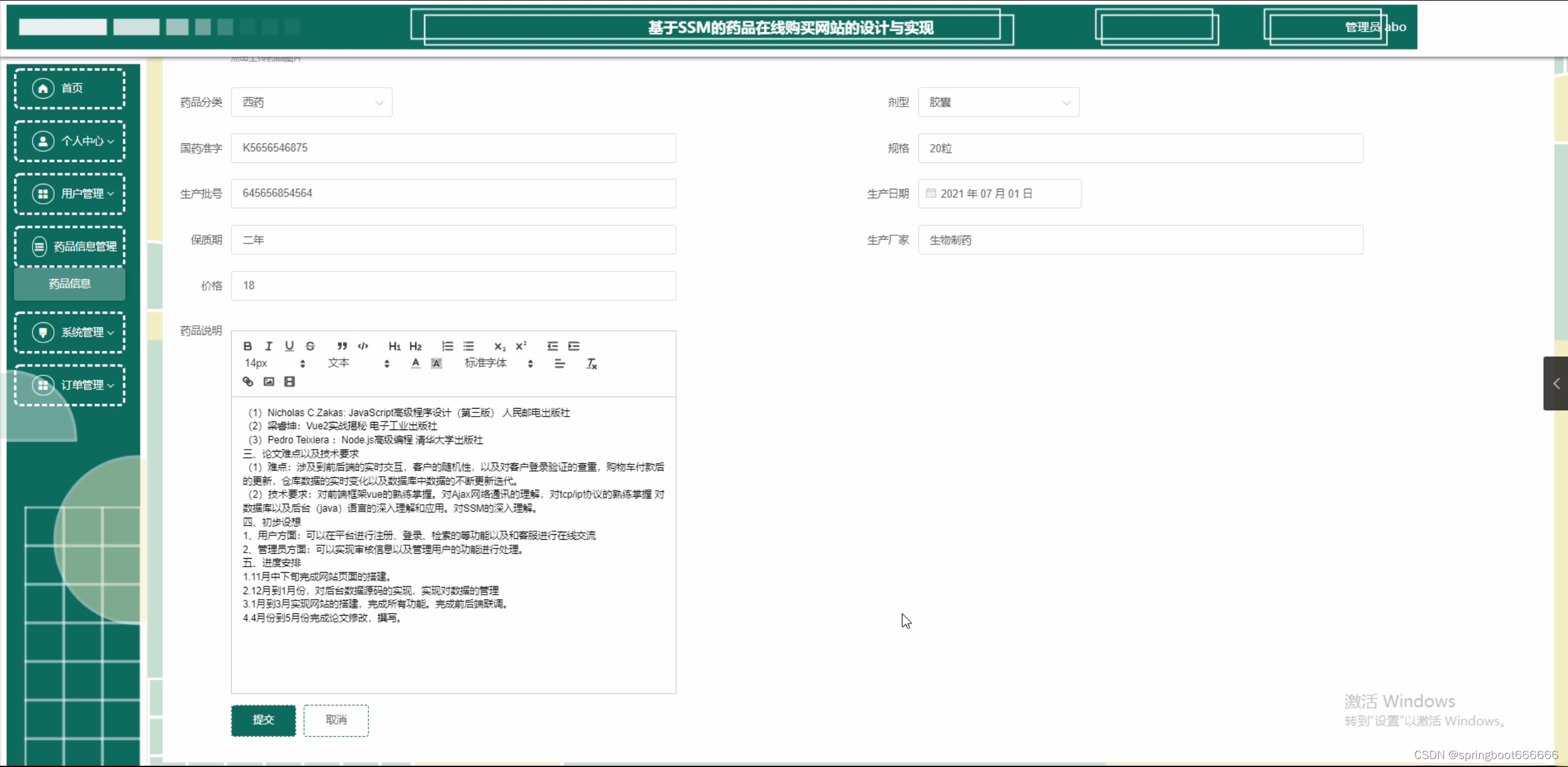The image size is (1568, 767).
Task: Click the 提交 submit button
Action: click(263, 720)
